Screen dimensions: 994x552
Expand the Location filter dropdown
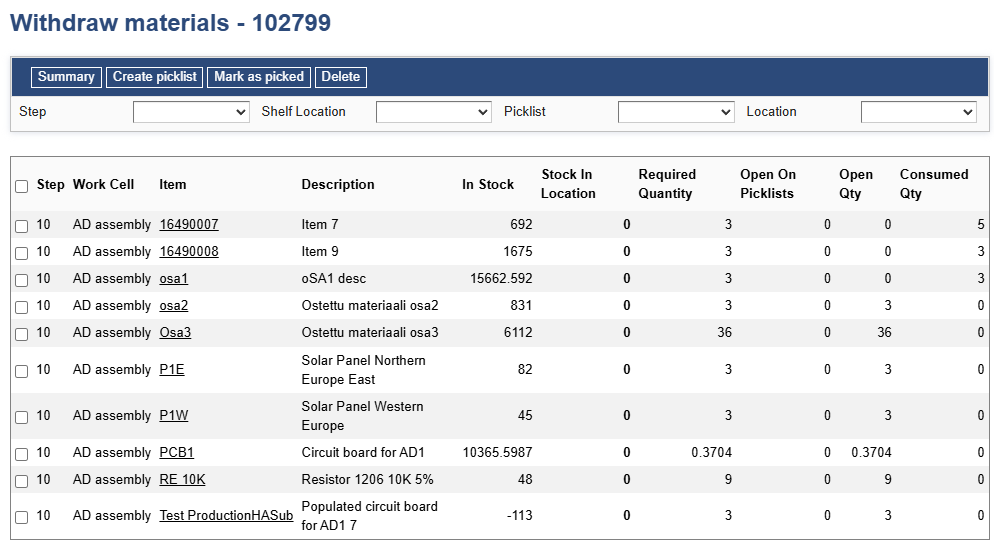click(919, 112)
